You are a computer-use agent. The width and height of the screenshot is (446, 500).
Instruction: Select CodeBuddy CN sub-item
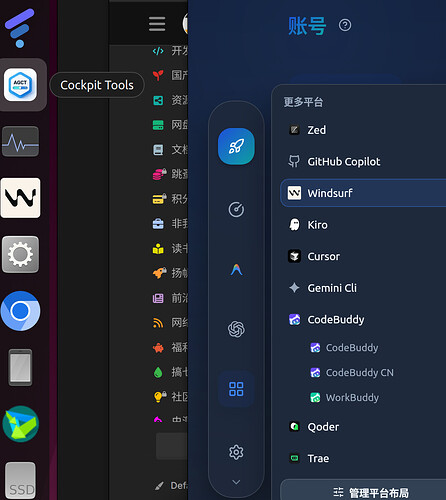point(352,372)
